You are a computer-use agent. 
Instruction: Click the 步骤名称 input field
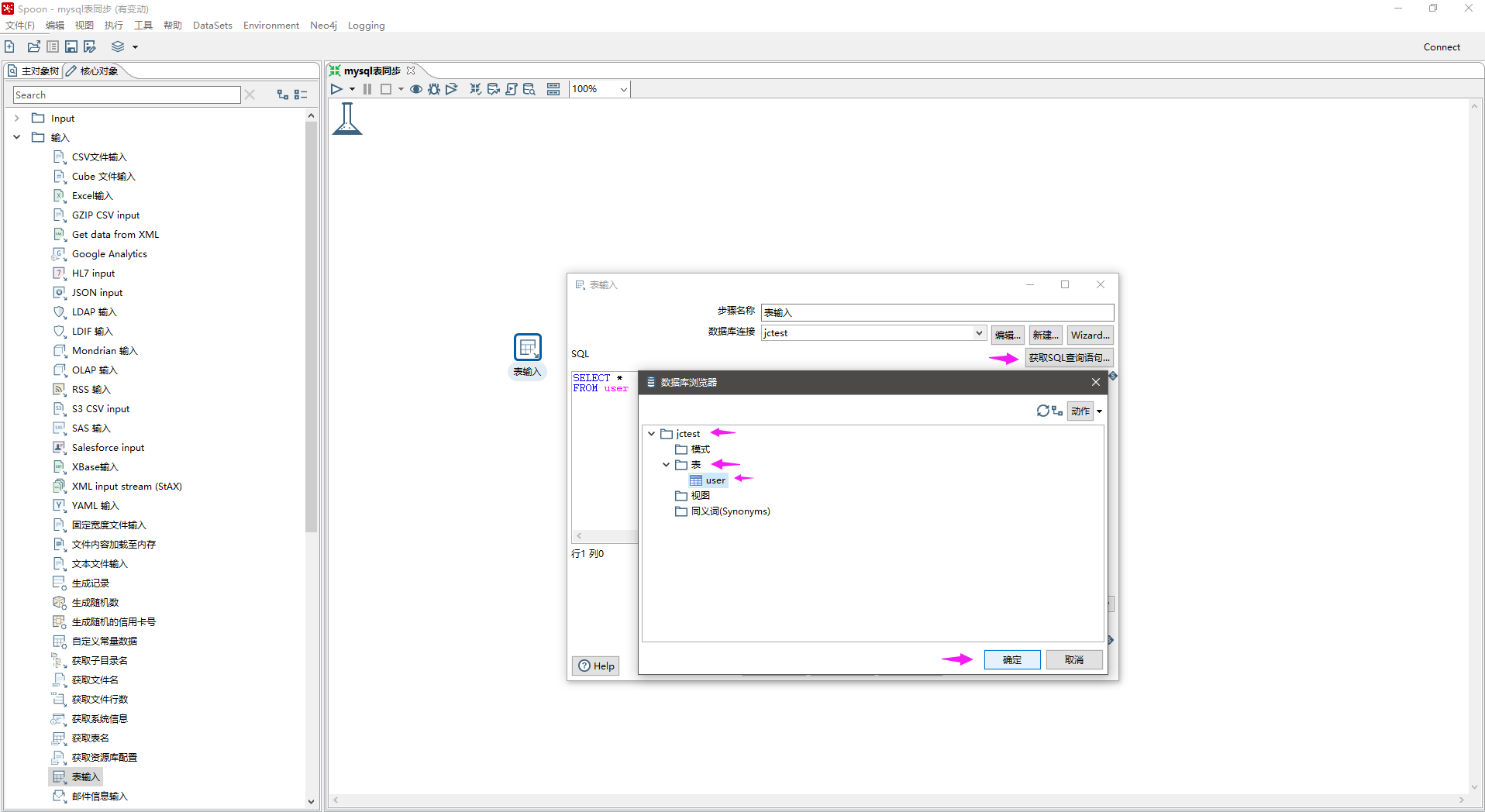click(937, 312)
